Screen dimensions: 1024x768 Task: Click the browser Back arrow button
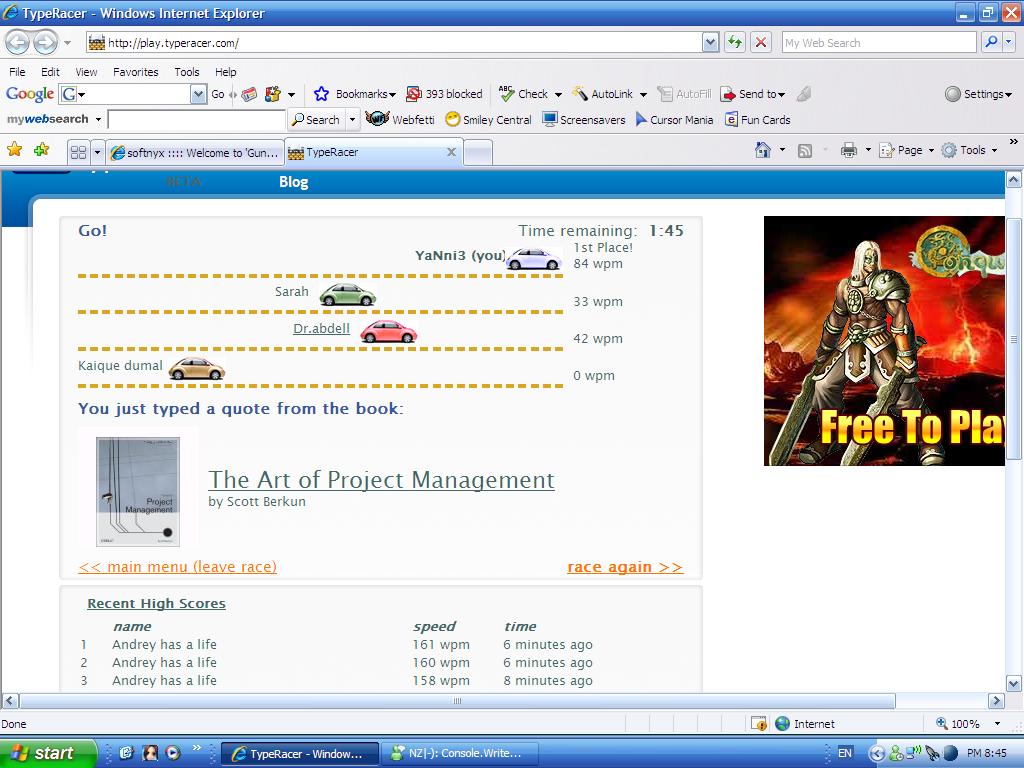point(18,43)
